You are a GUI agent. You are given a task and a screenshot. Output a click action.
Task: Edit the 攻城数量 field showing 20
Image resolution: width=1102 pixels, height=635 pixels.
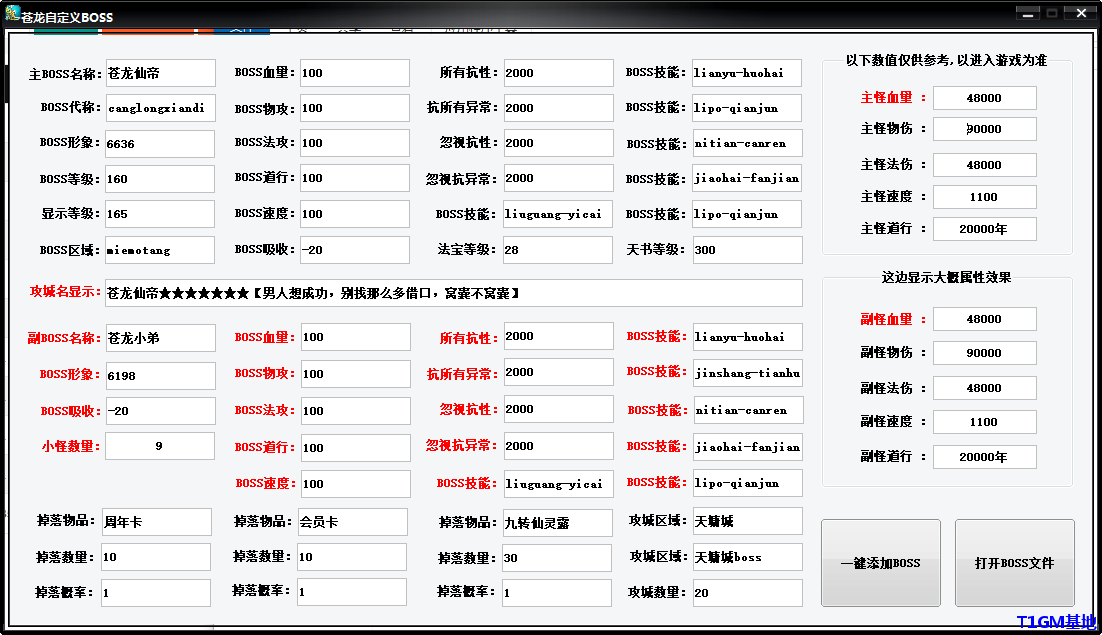pos(748,593)
